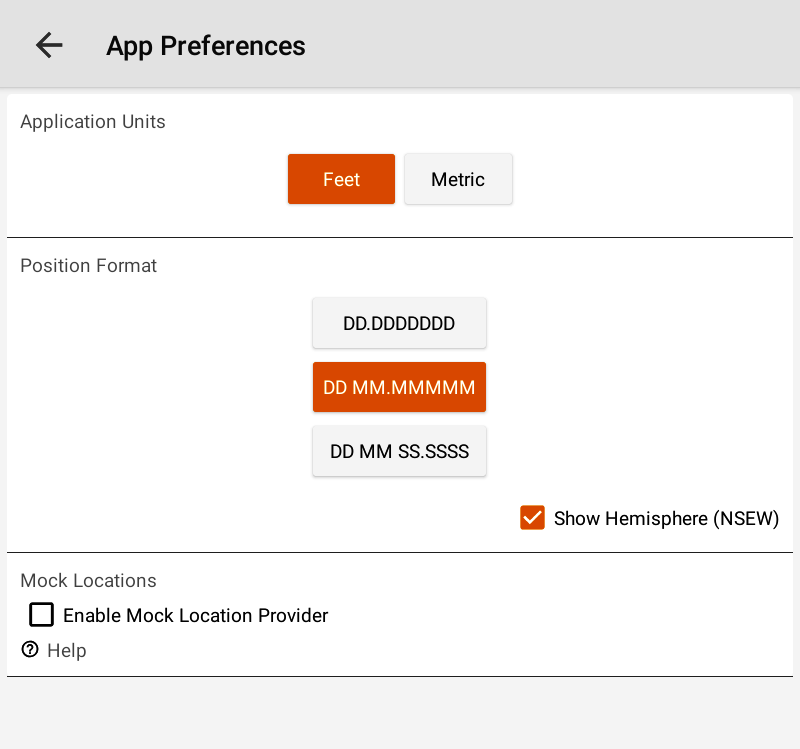The image size is (800, 749).
Task: Tap the back arrow in the header
Action: click(x=48, y=45)
